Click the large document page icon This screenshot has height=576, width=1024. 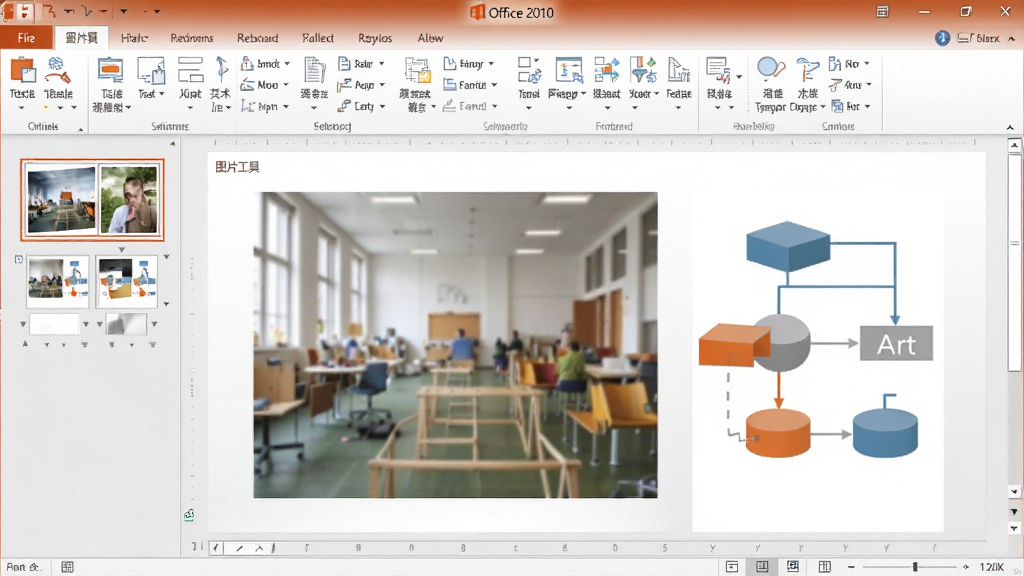coord(314,71)
